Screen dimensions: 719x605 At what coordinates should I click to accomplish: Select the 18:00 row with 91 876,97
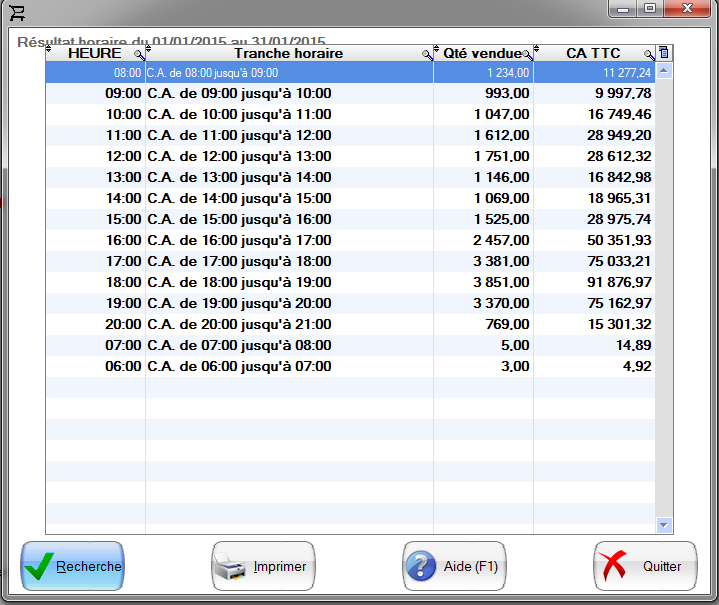tap(350, 283)
